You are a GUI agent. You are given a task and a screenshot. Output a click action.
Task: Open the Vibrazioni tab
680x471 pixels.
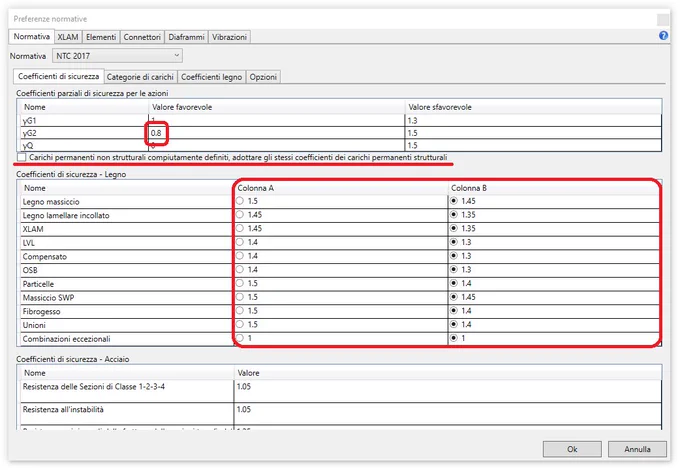[229, 37]
